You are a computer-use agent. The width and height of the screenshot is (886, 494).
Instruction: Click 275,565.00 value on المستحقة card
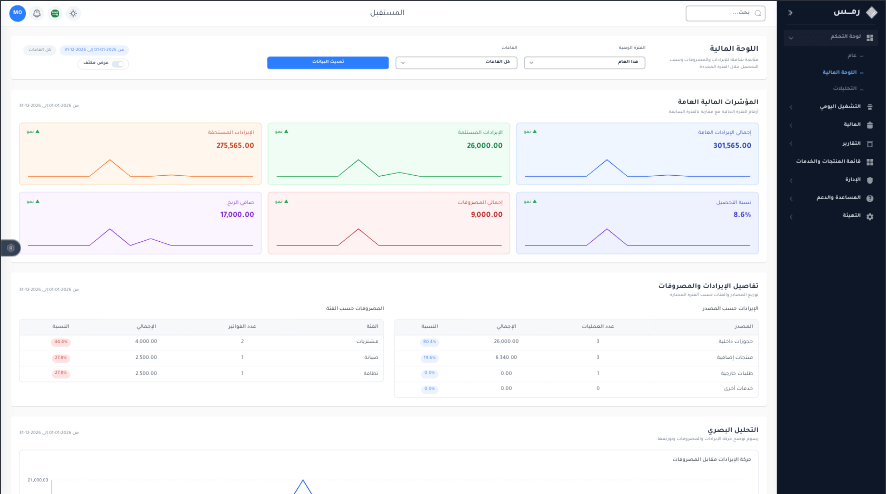click(x=235, y=145)
